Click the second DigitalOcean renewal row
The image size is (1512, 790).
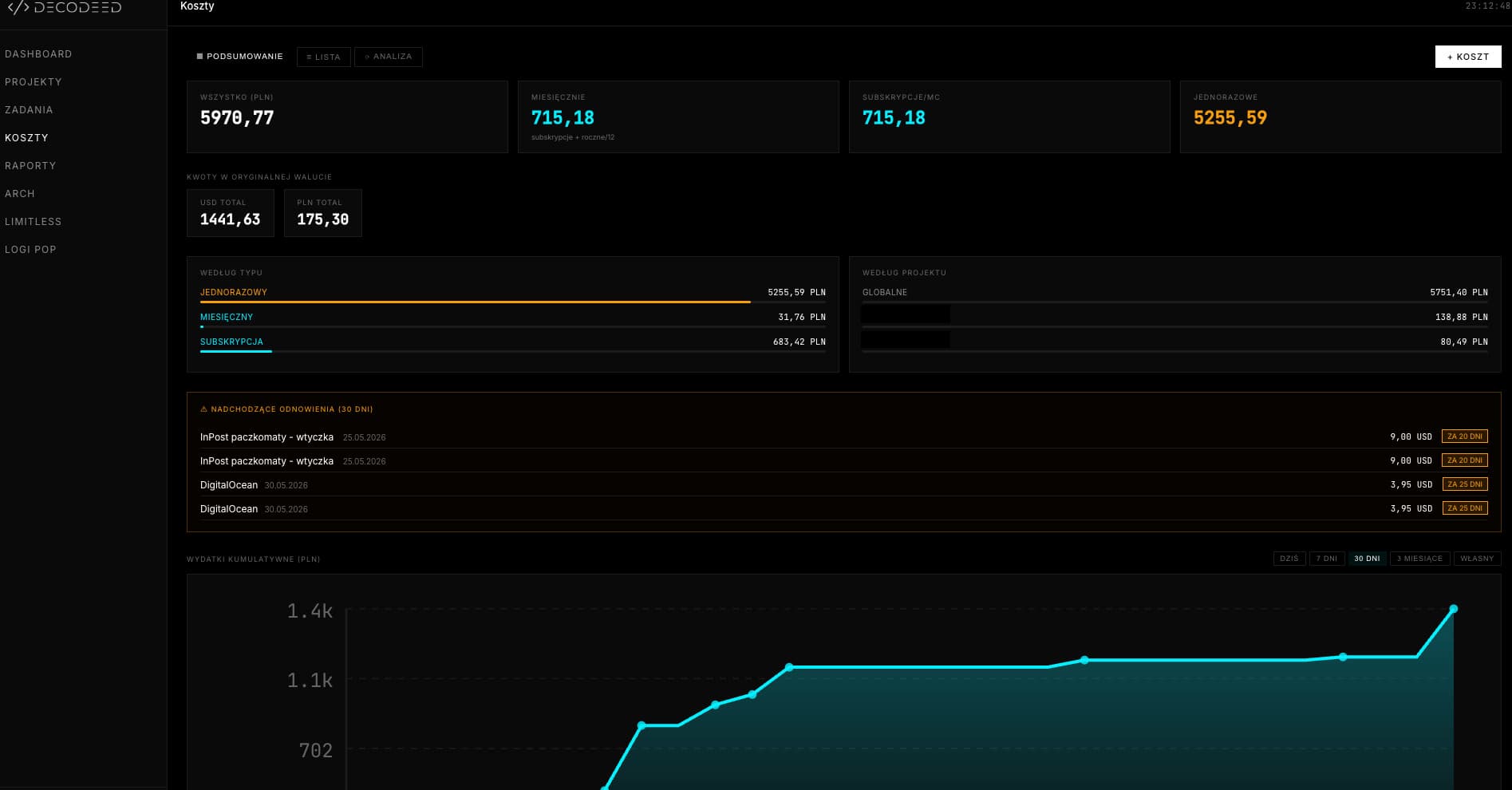point(844,509)
